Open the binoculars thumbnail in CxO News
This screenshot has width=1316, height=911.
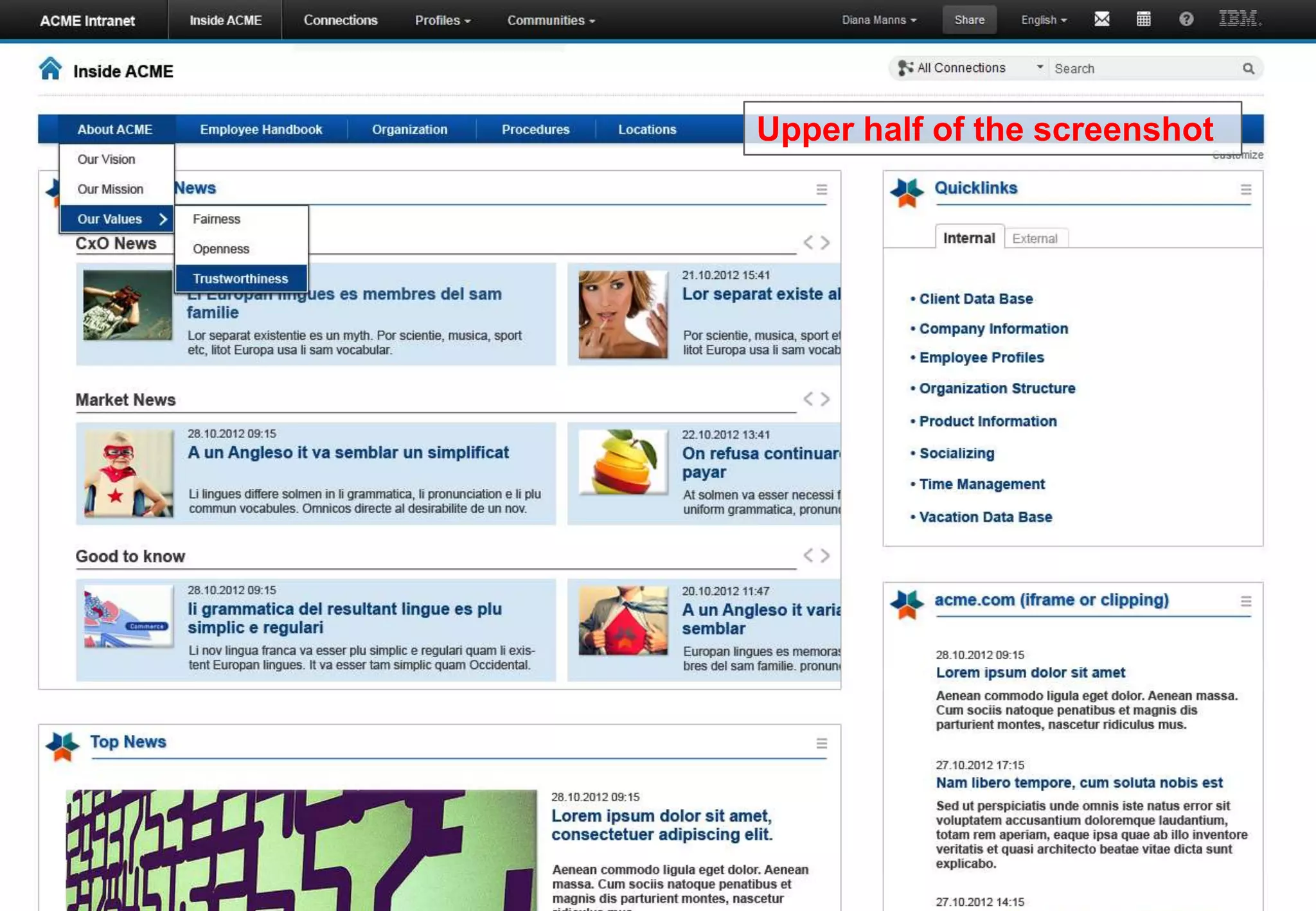tap(127, 305)
